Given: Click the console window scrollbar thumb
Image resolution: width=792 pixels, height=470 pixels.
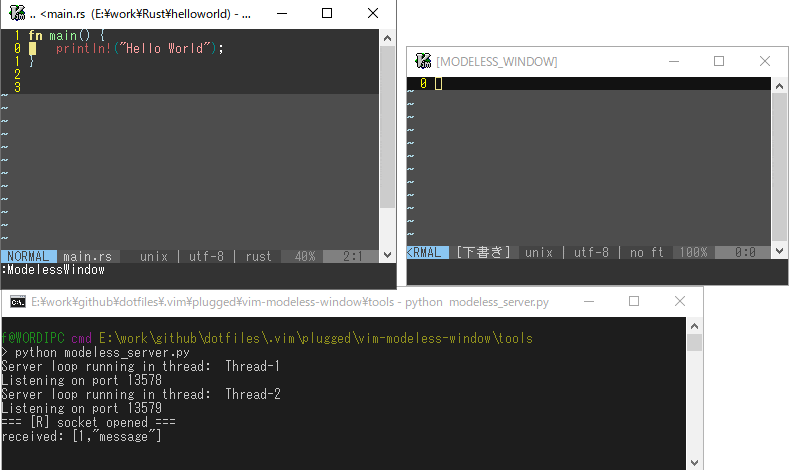Looking at the screenshot, I should click(695, 342).
